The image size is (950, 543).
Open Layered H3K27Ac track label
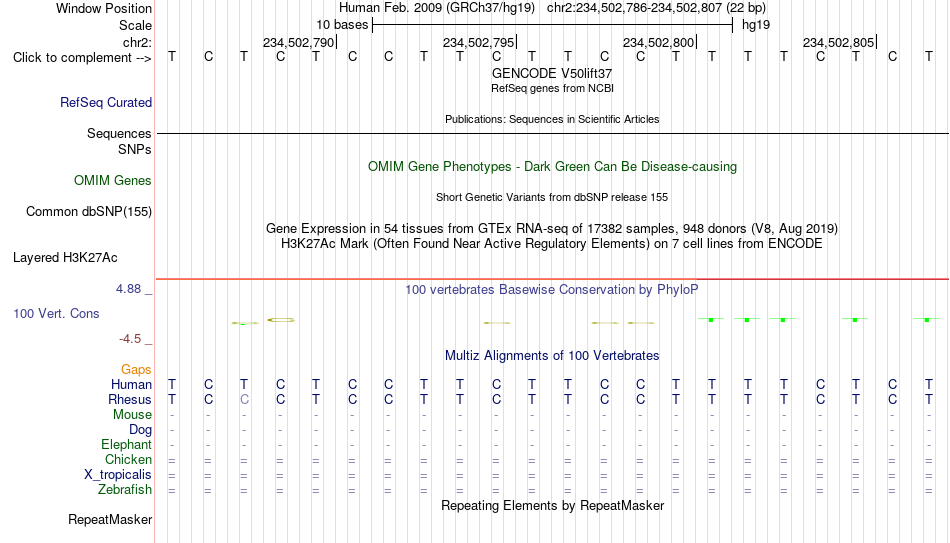pos(65,258)
